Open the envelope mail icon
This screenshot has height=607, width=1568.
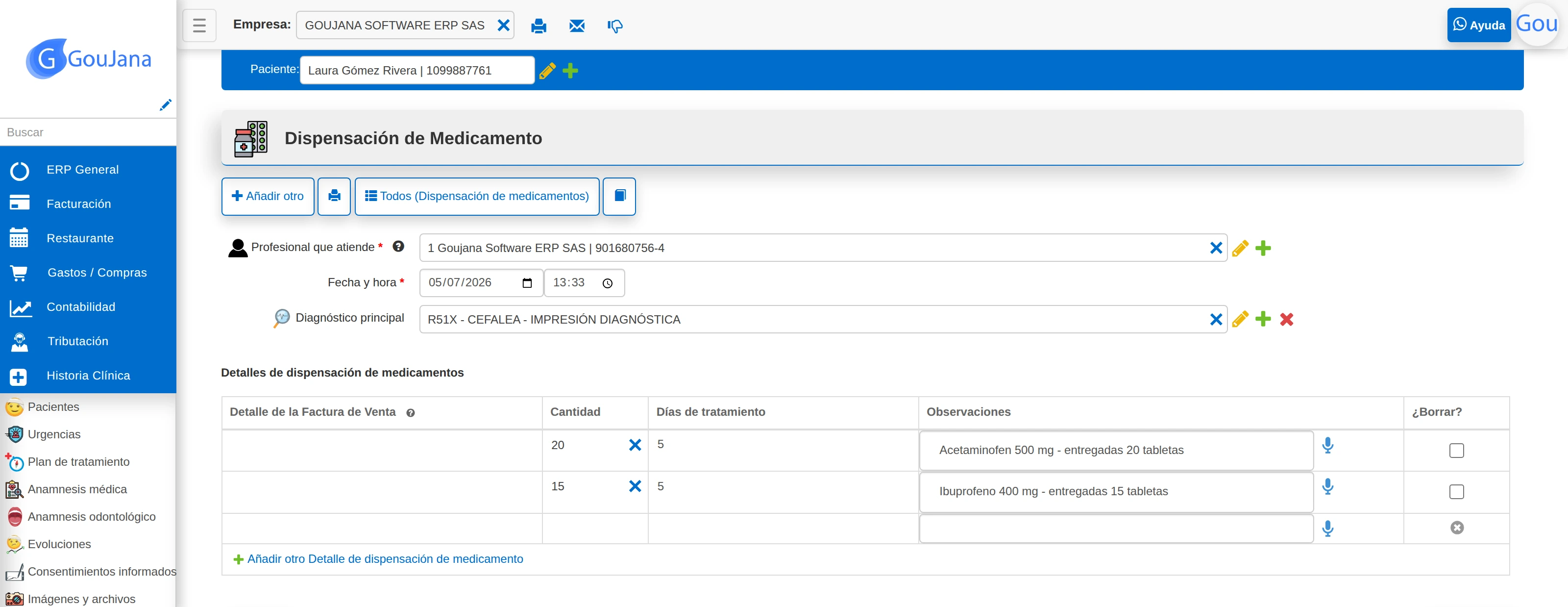[576, 25]
